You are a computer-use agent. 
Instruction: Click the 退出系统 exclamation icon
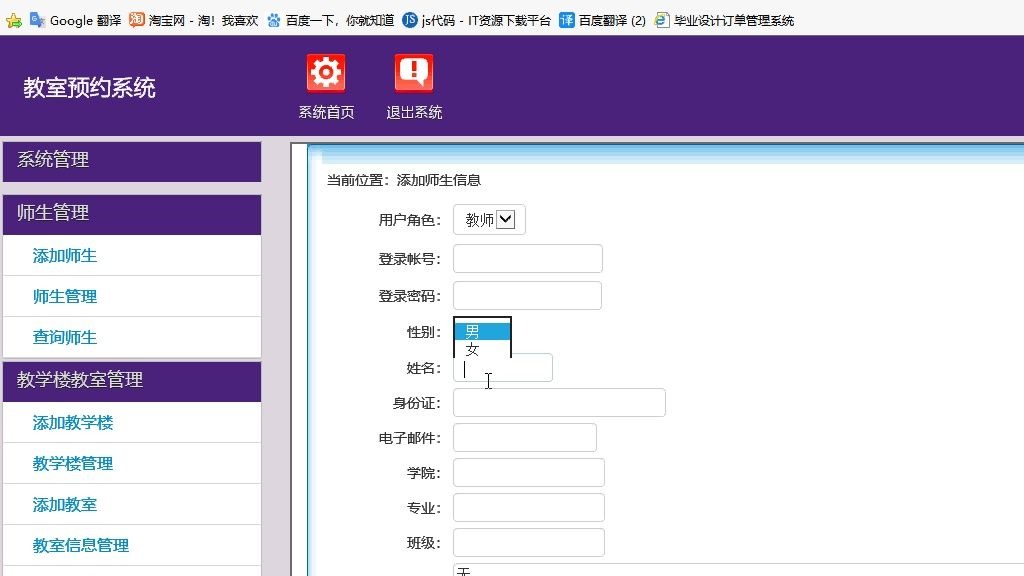pyautogui.click(x=412, y=72)
